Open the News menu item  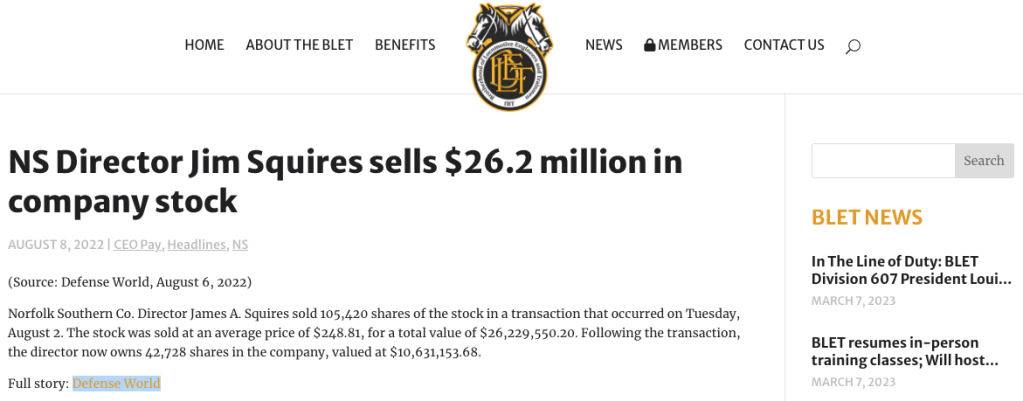(x=604, y=45)
